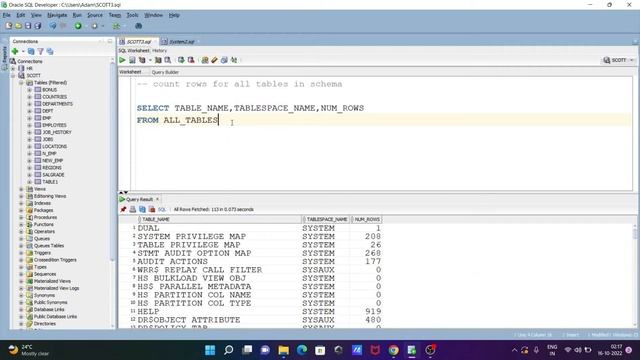Click the Unshared SQL Worksheet icon
640x360 pixels.
(205, 60)
